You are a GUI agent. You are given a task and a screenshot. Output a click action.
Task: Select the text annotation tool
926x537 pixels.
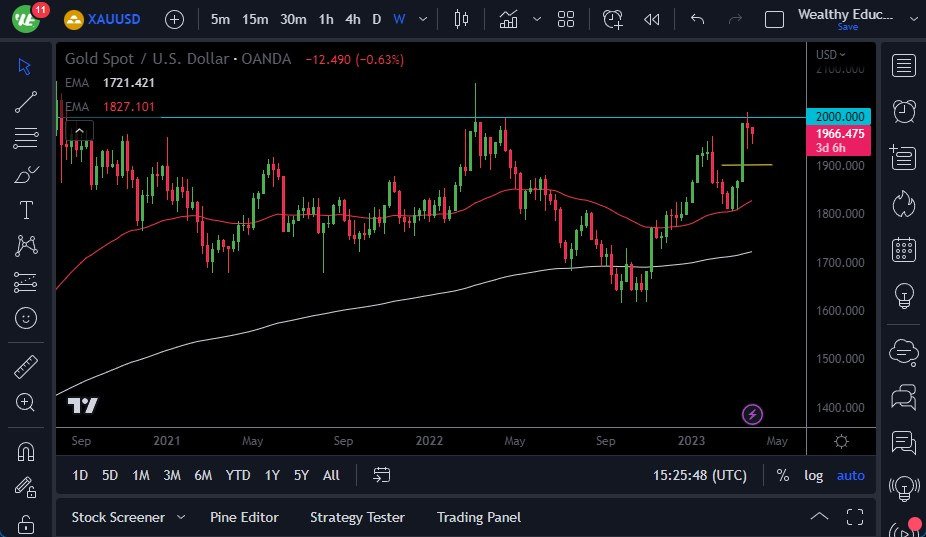pos(26,210)
